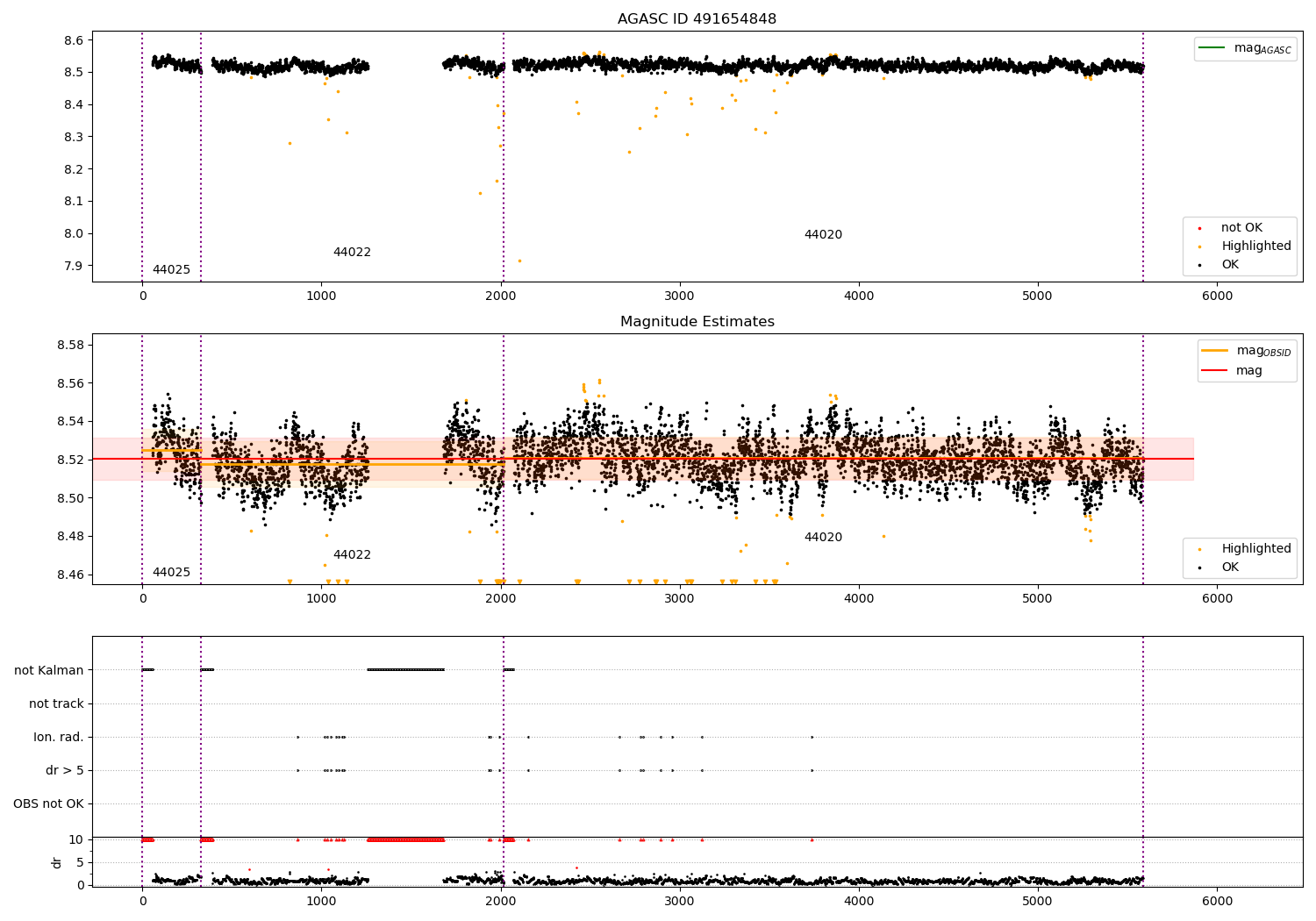Click the 'Ion. rad.' row label

point(59,738)
